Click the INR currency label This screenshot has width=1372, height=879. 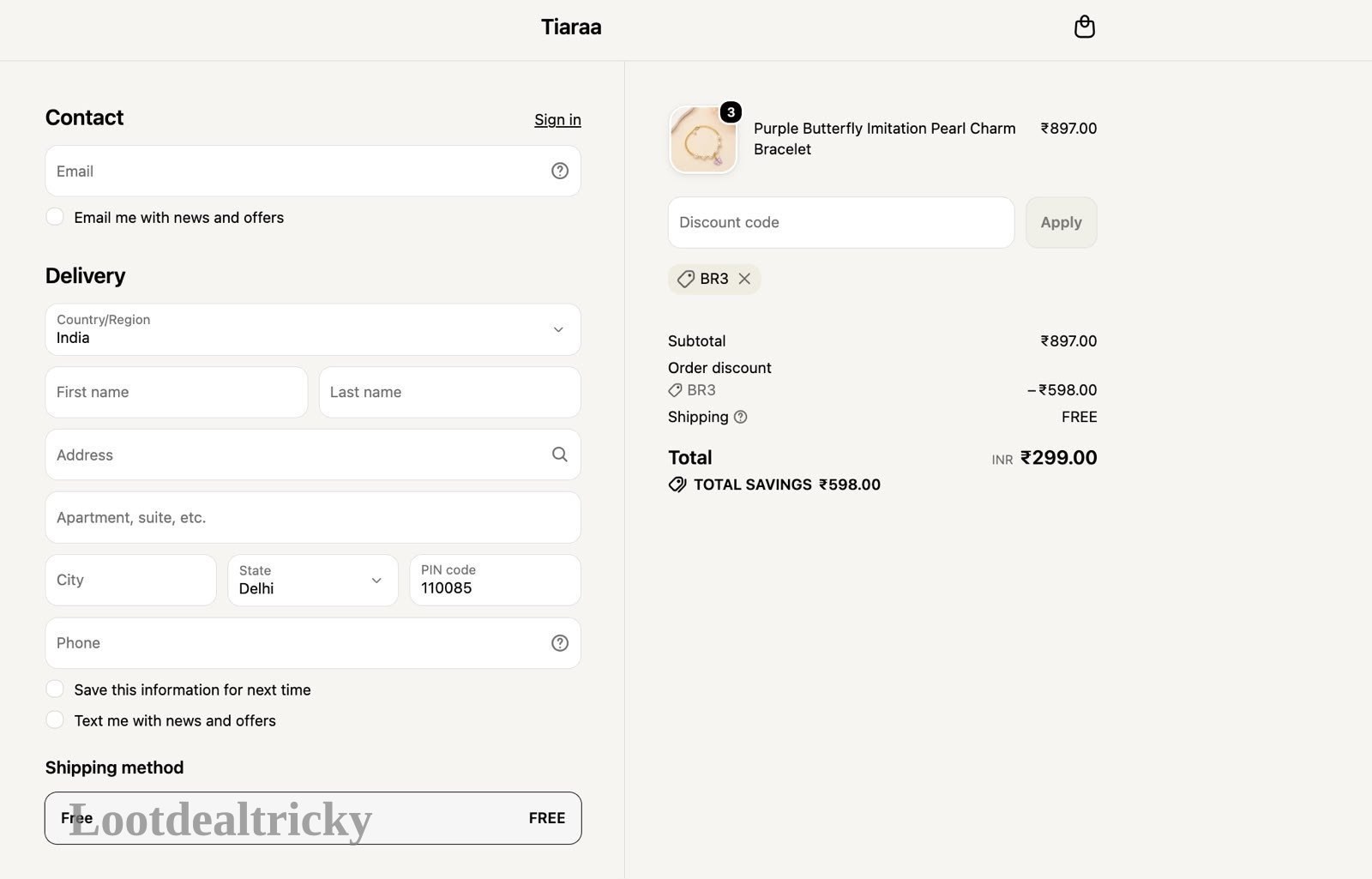(x=1002, y=460)
